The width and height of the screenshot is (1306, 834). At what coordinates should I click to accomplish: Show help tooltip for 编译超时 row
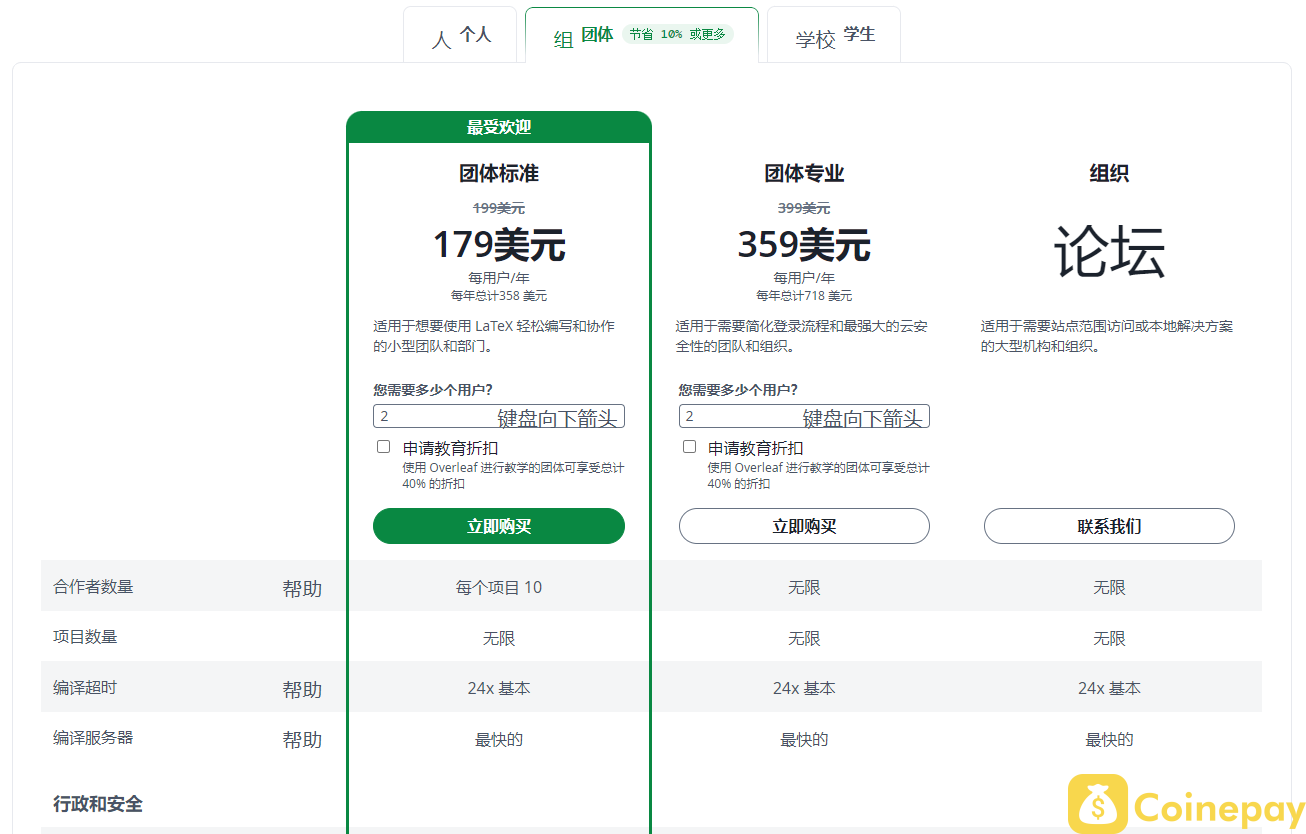pyautogui.click(x=302, y=690)
